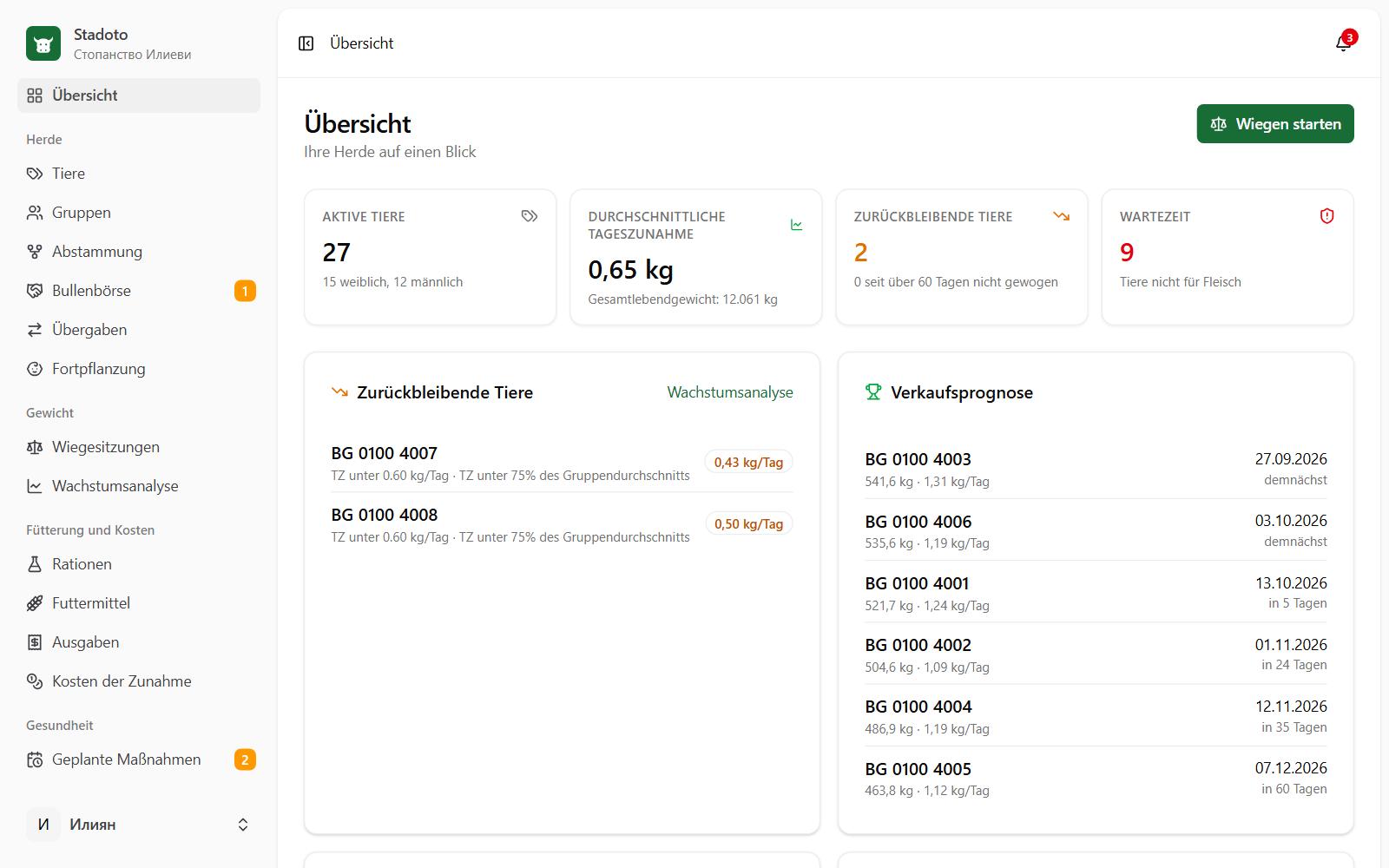Screen dimensions: 1389x868
Task: Click trophy icon beside Verkaufsprognose
Action: (x=873, y=392)
